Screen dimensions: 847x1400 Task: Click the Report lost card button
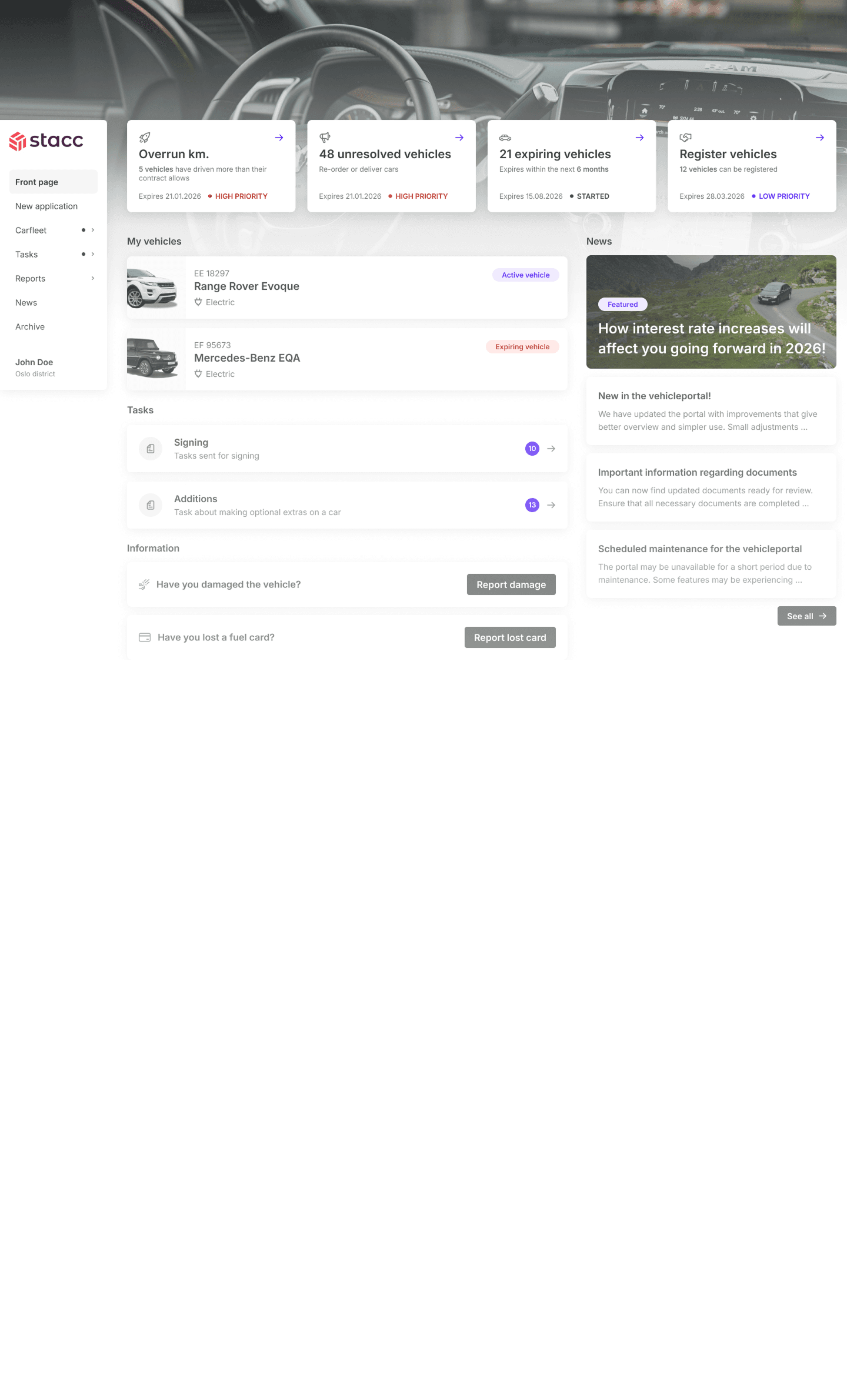[510, 637]
